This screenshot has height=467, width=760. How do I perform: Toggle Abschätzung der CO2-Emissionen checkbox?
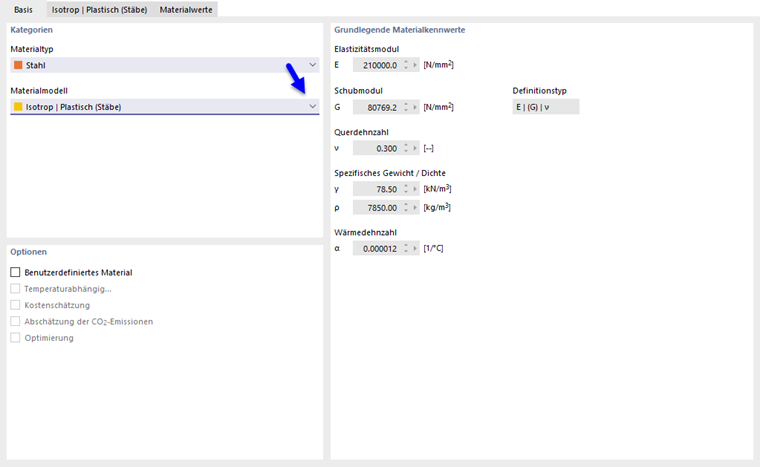tap(16, 322)
